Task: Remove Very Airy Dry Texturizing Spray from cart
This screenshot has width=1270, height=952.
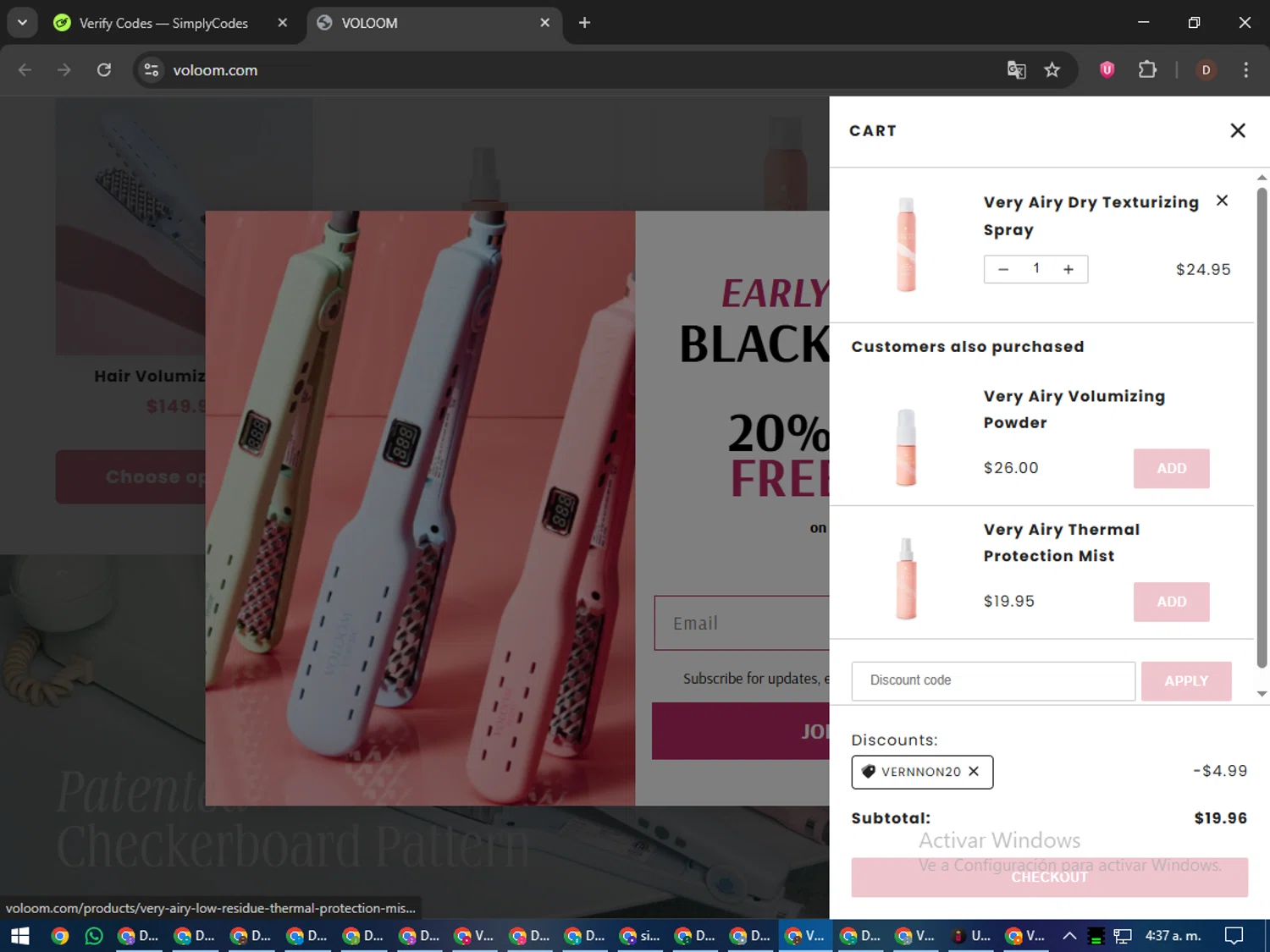Action: tap(1222, 201)
